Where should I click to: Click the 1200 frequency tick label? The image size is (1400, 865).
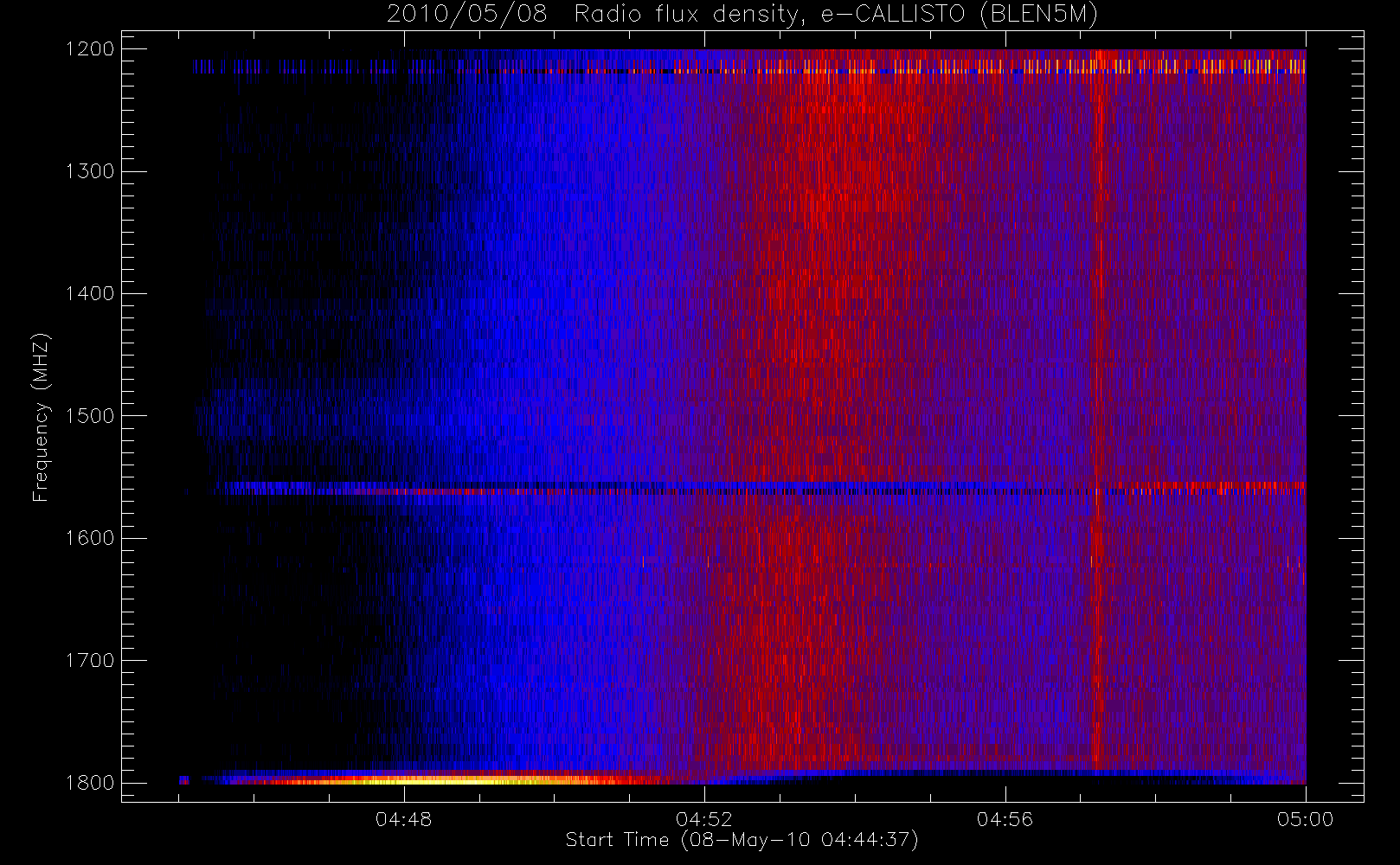click(90, 49)
